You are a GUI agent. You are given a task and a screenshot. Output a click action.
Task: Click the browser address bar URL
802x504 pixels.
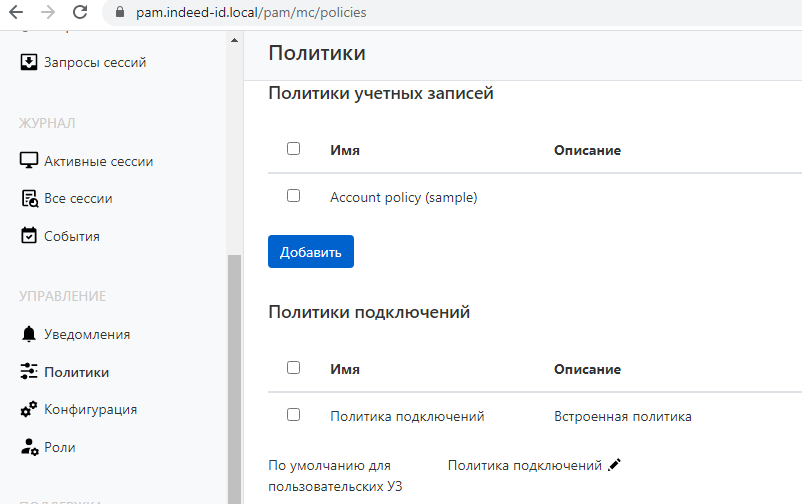pos(250,13)
